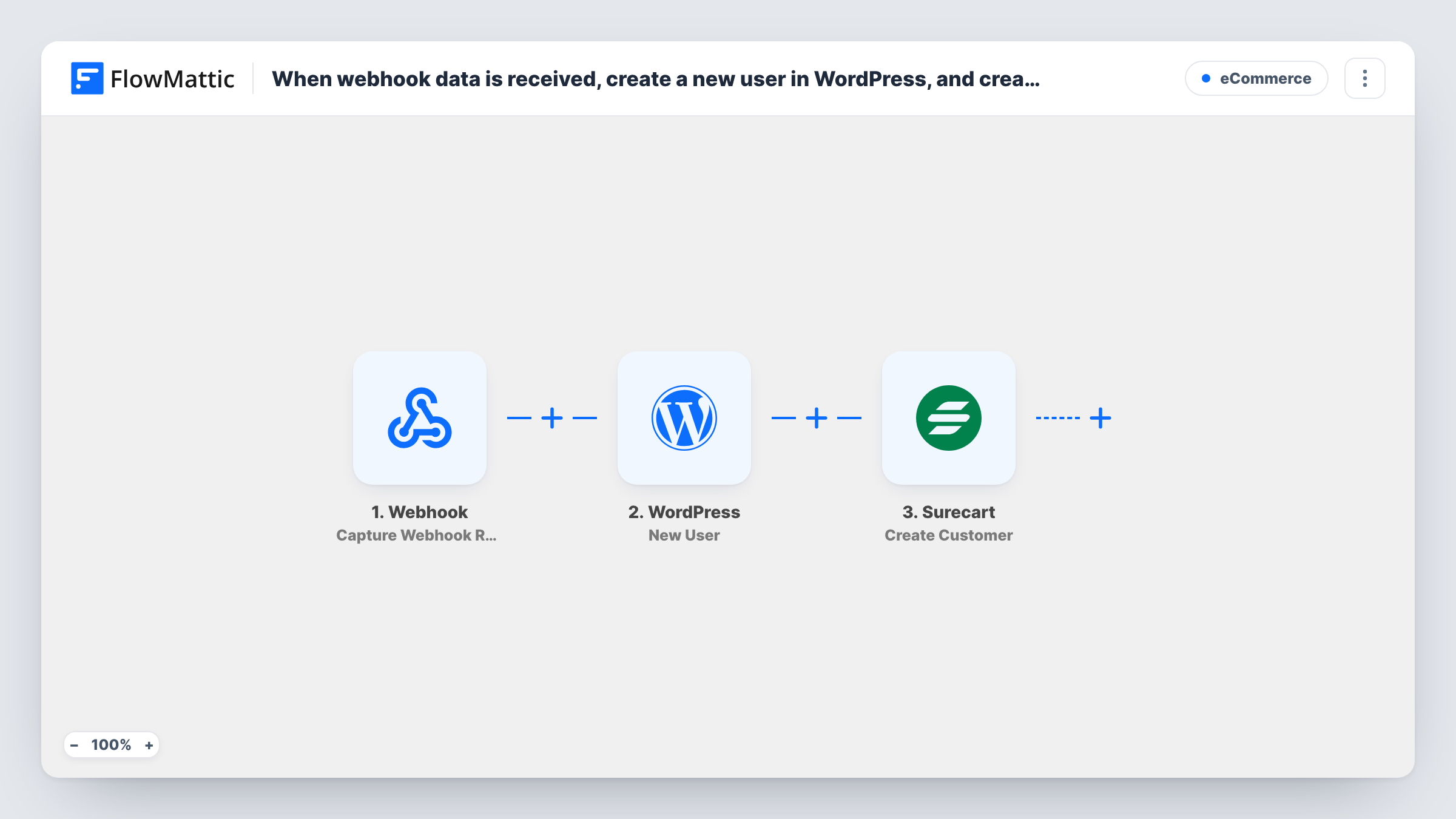This screenshot has height=819, width=1456.
Task: Select the '3. Surecart' label
Action: (x=949, y=512)
